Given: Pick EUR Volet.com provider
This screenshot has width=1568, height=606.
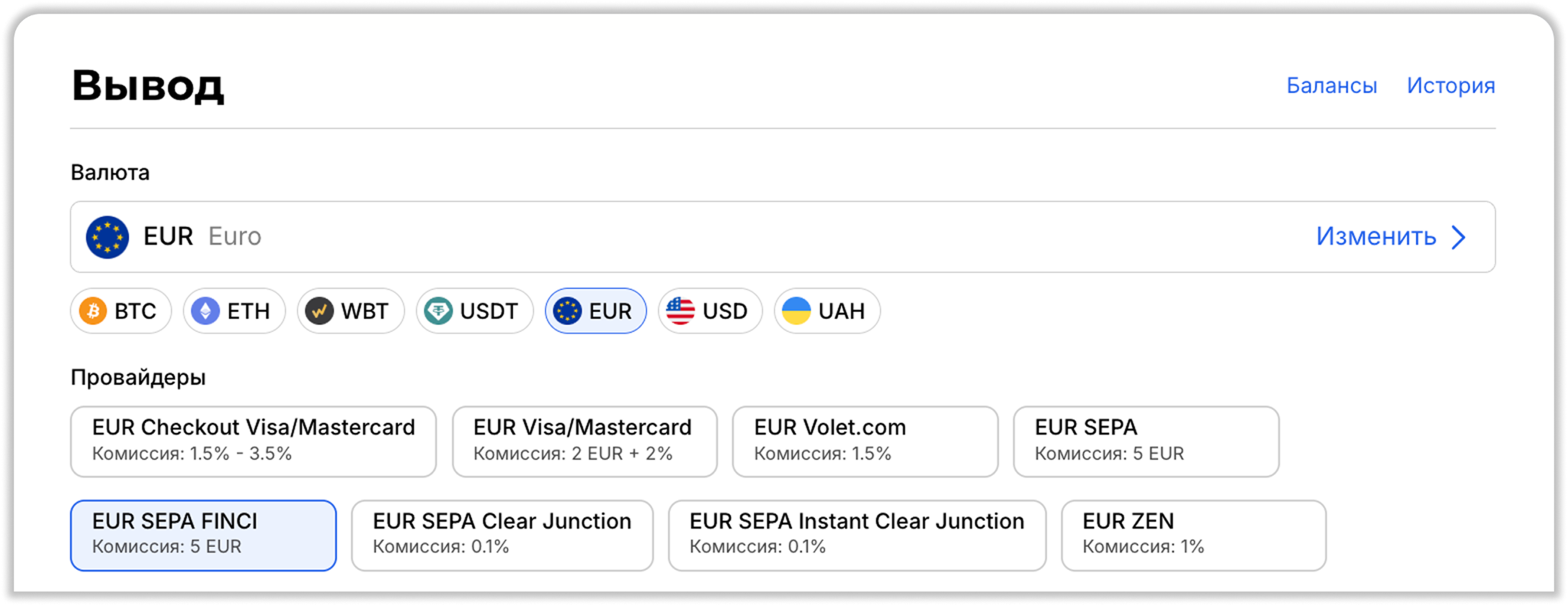Looking at the screenshot, I should click(x=865, y=441).
